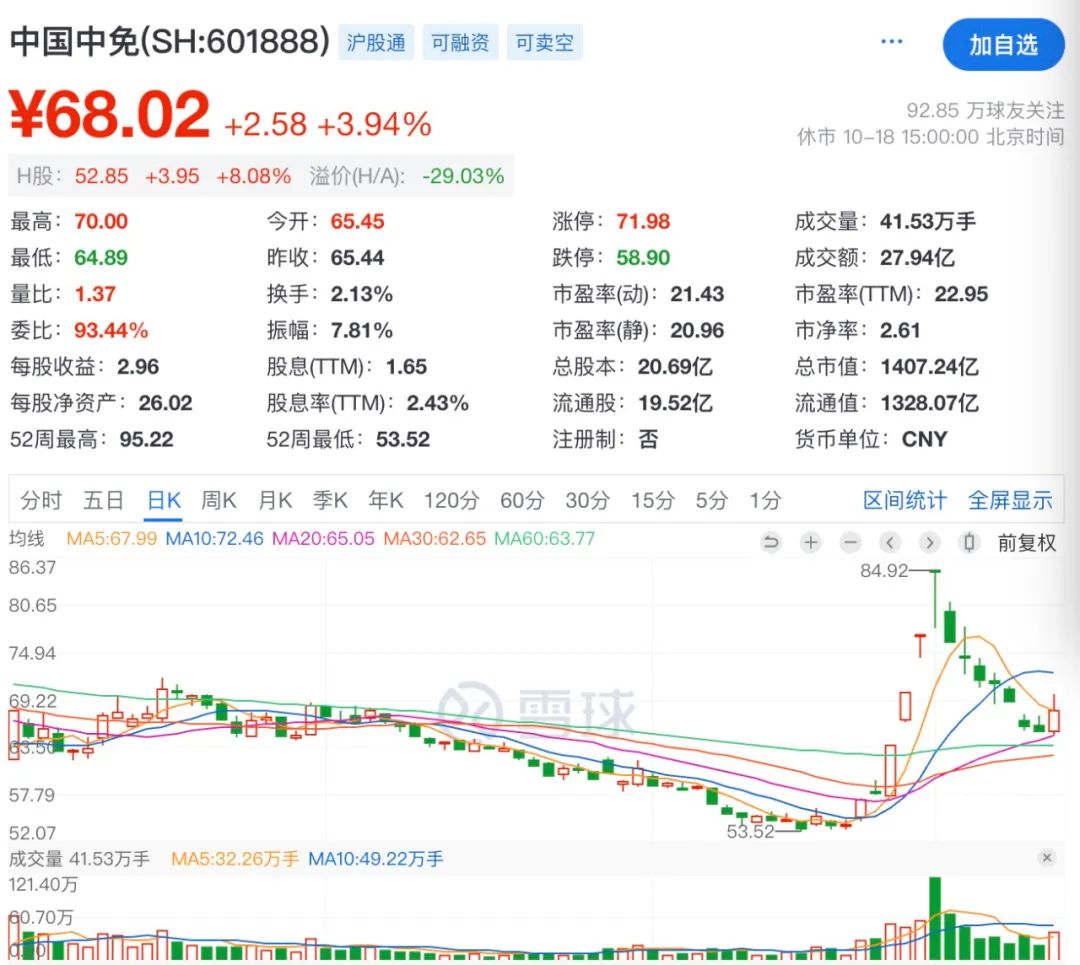
Task: Move chart right with the forward chevron
Action: click(929, 543)
